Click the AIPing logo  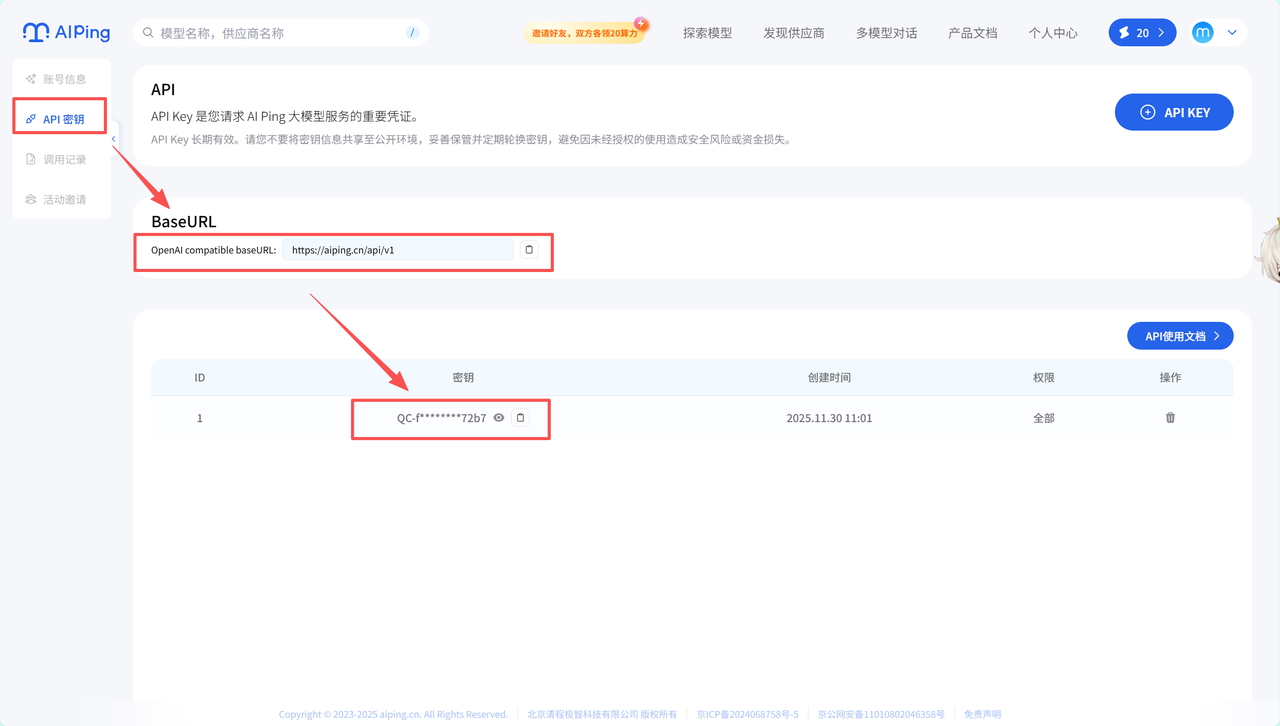pos(66,33)
